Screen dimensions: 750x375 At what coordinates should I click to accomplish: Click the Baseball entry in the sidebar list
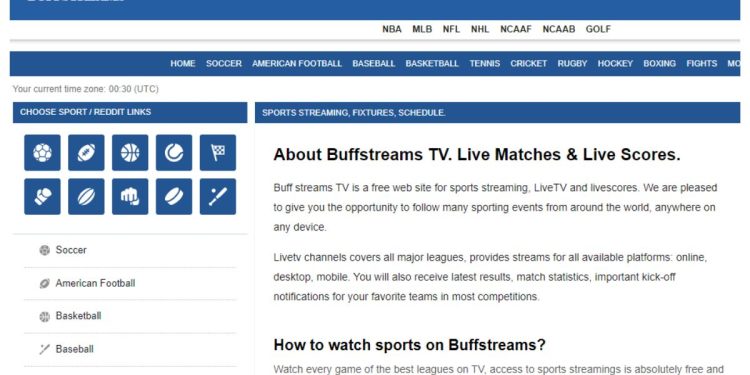tap(75, 349)
